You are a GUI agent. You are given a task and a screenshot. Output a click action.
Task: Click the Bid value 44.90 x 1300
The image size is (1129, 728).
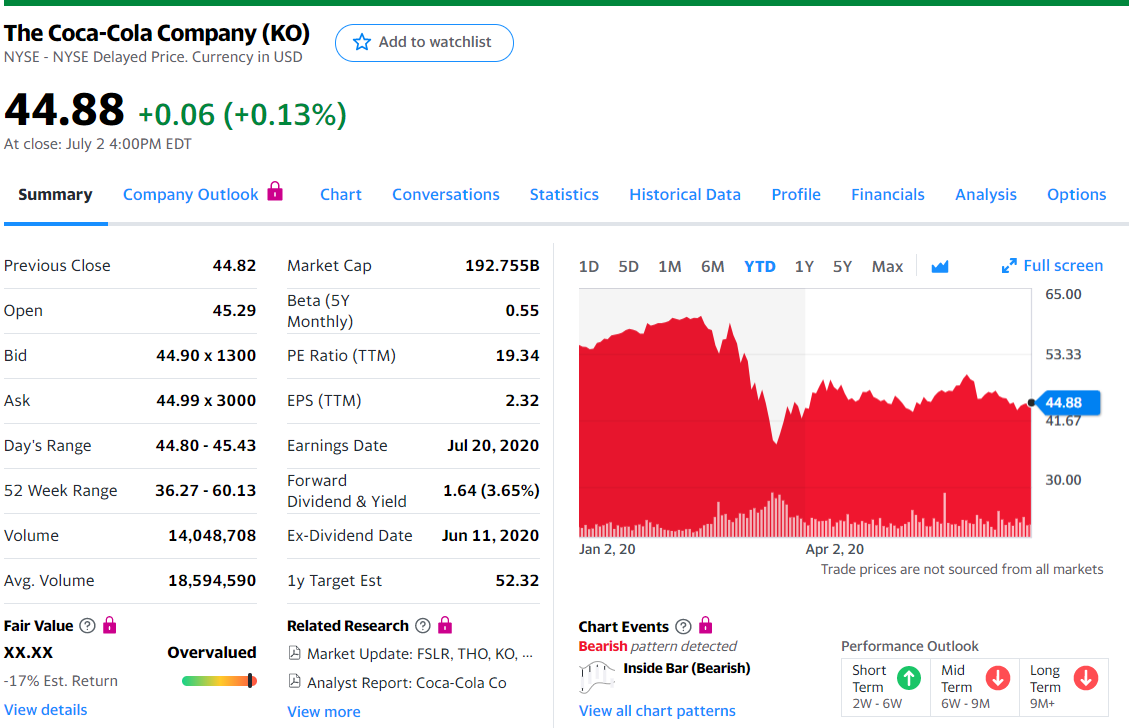tap(206, 356)
